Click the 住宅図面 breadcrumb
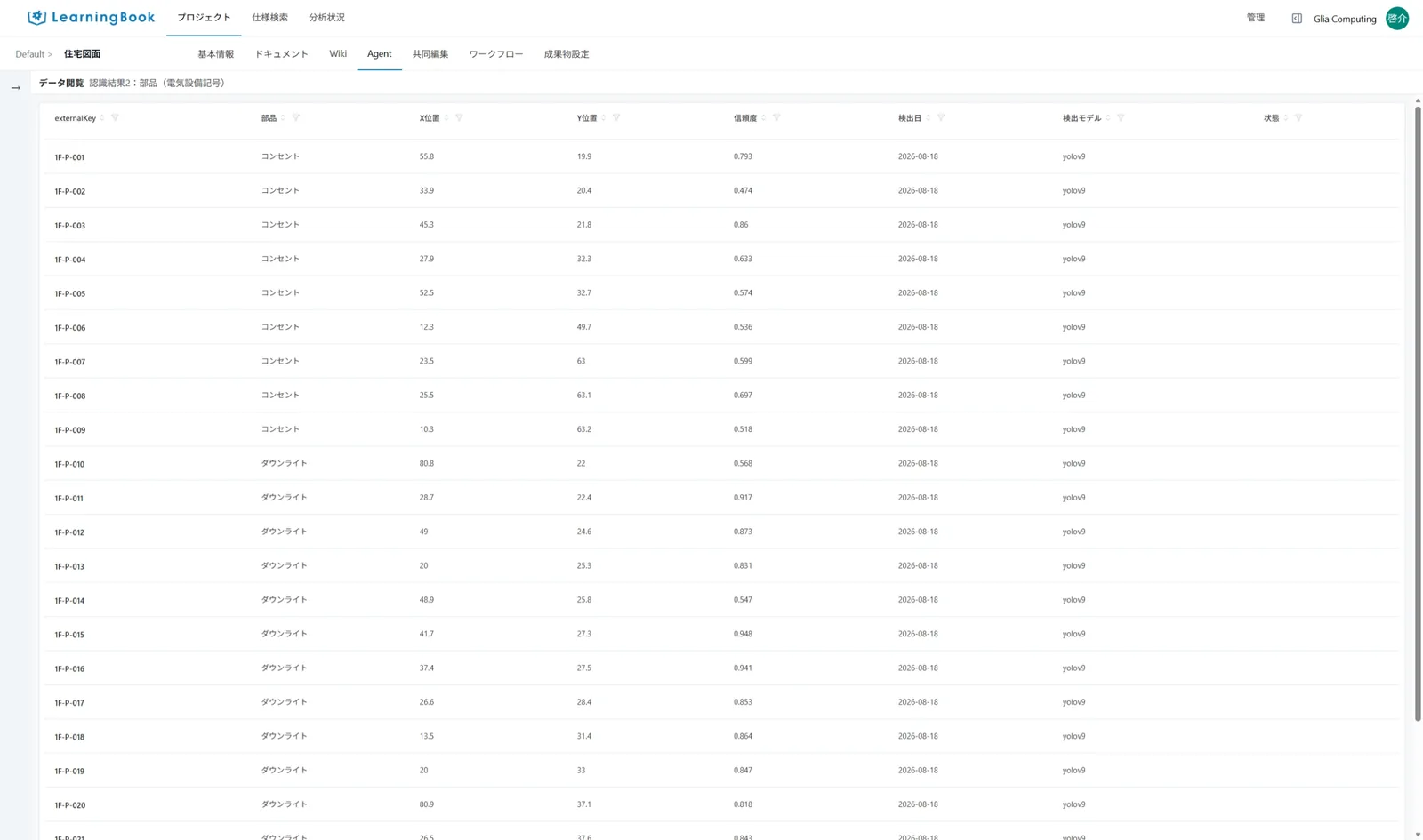 tap(82, 54)
